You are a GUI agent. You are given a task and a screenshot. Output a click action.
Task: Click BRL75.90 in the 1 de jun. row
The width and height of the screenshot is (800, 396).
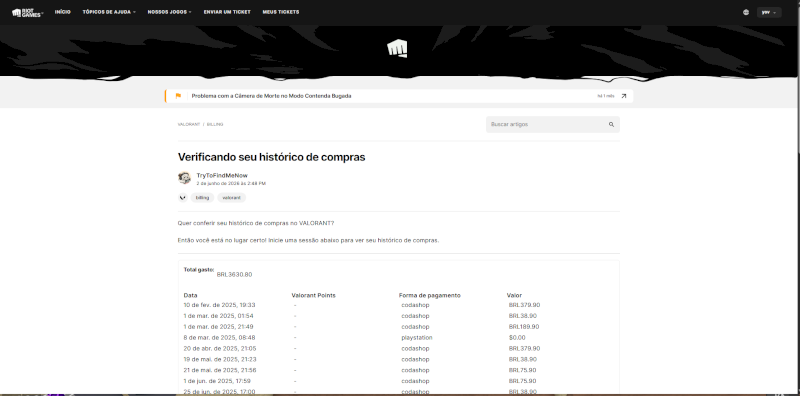[522, 381]
